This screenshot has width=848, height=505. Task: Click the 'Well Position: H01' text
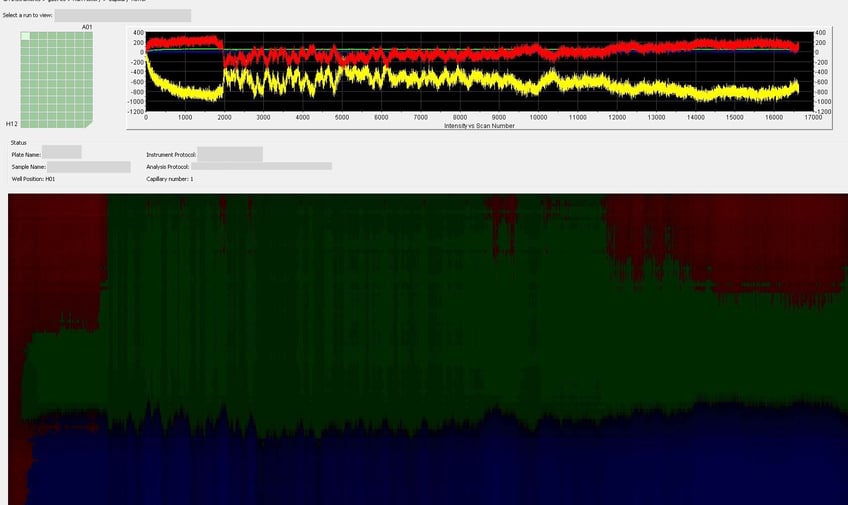pyautogui.click(x=33, y=179)
